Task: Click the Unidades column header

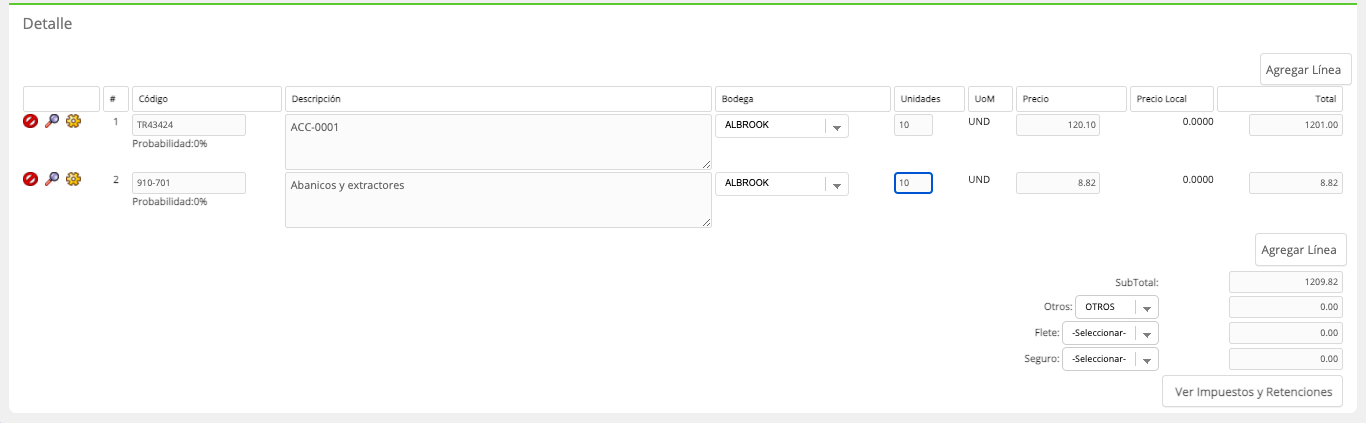Action: tap(929, 99)
